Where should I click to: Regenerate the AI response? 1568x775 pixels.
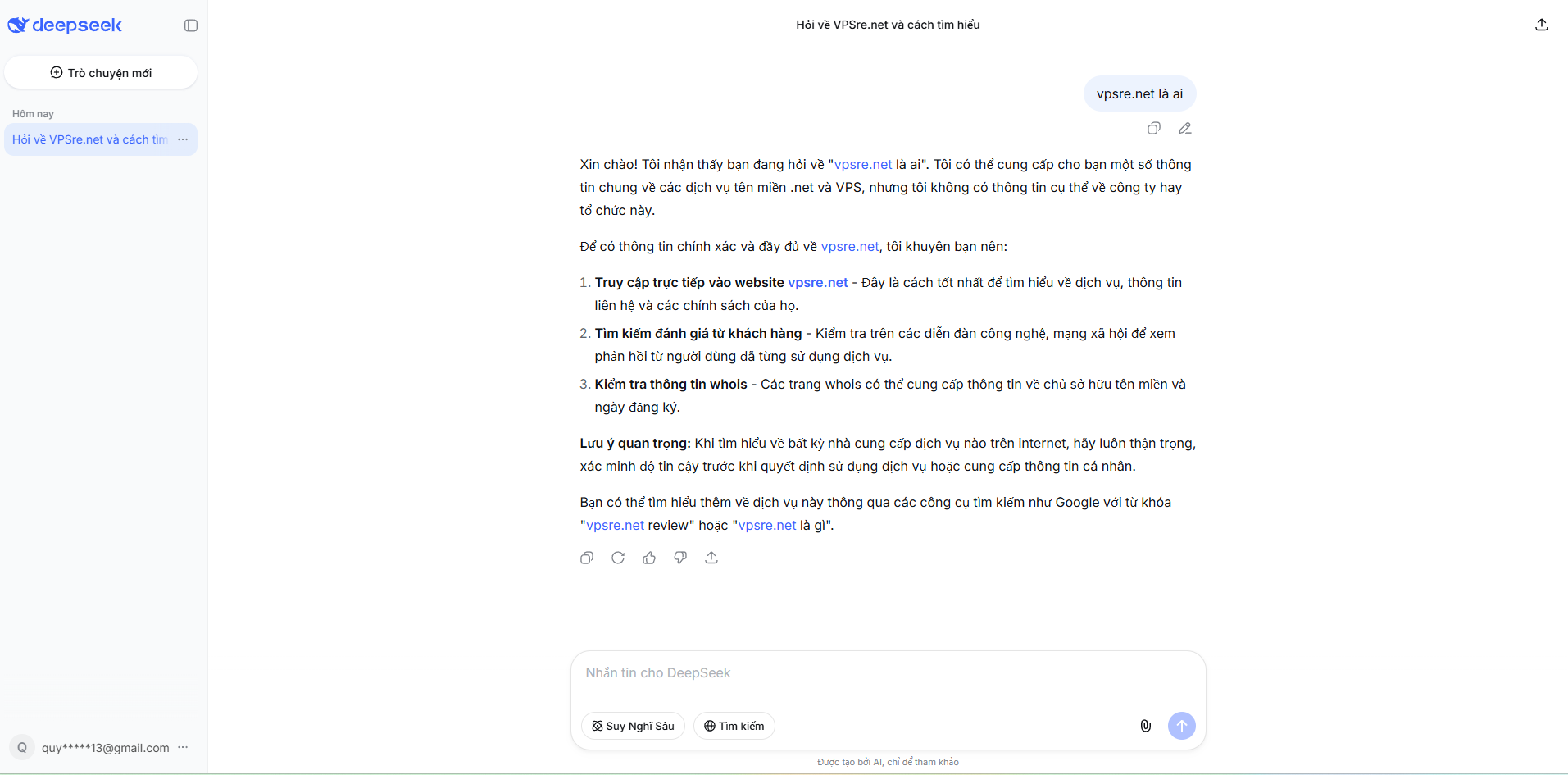pyautogui.click(x=618, y=558)
